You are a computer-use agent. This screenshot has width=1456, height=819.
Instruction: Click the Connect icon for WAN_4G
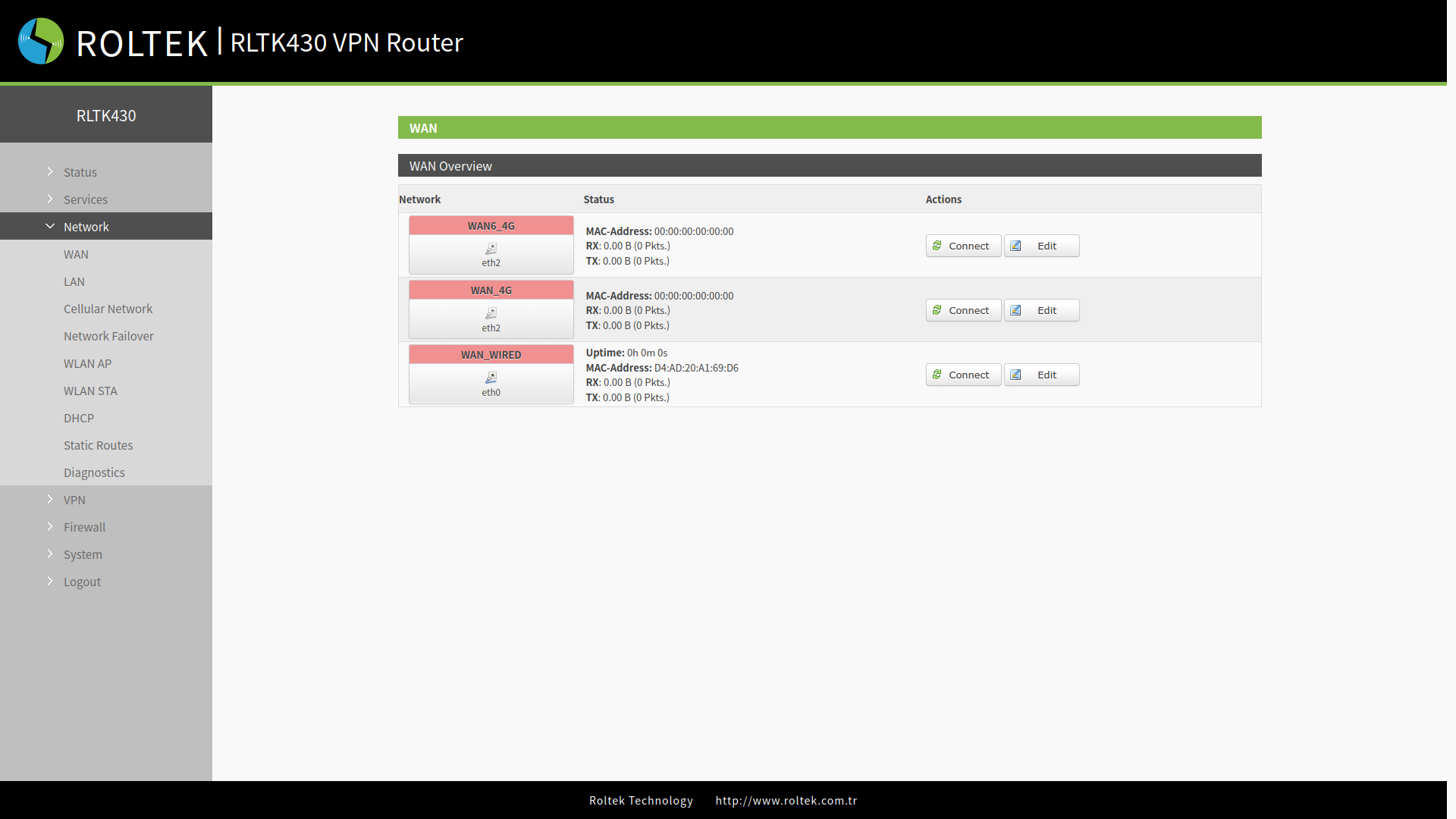937,310
